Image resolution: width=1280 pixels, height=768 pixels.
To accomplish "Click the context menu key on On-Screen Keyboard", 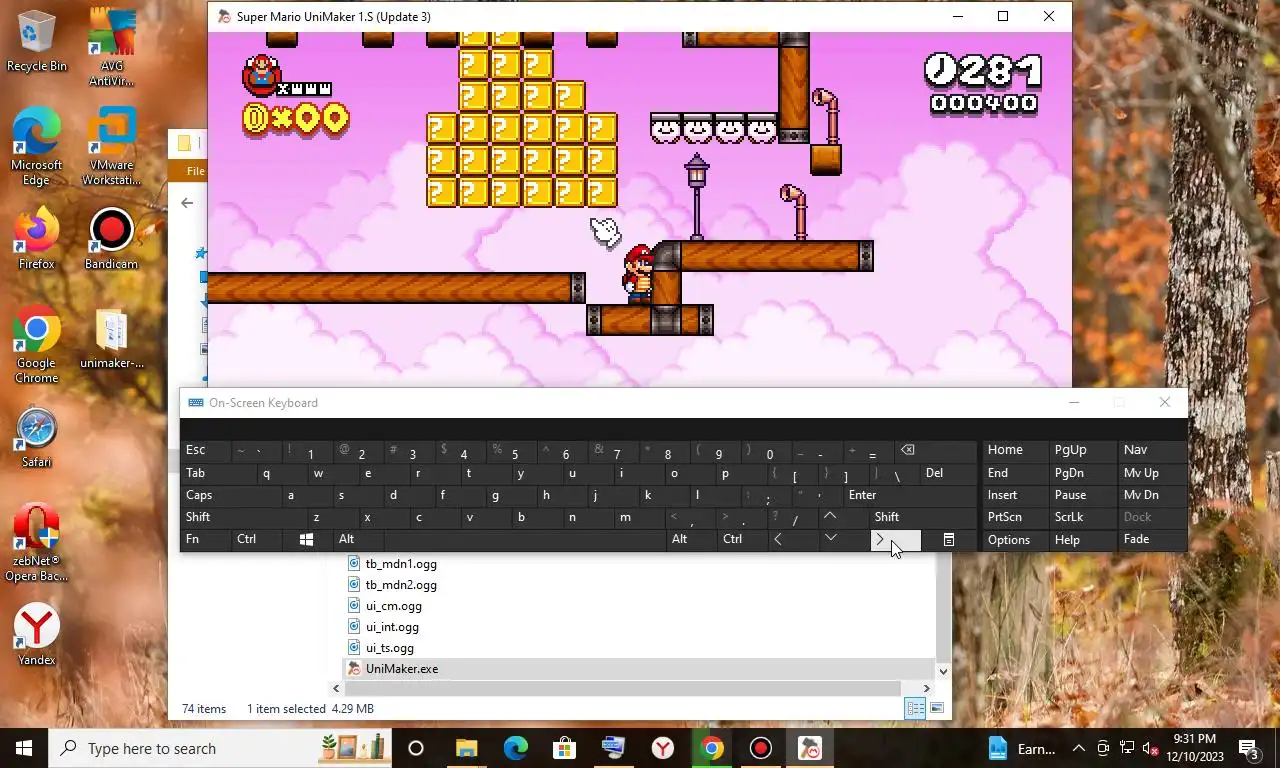I will point(949,539).
